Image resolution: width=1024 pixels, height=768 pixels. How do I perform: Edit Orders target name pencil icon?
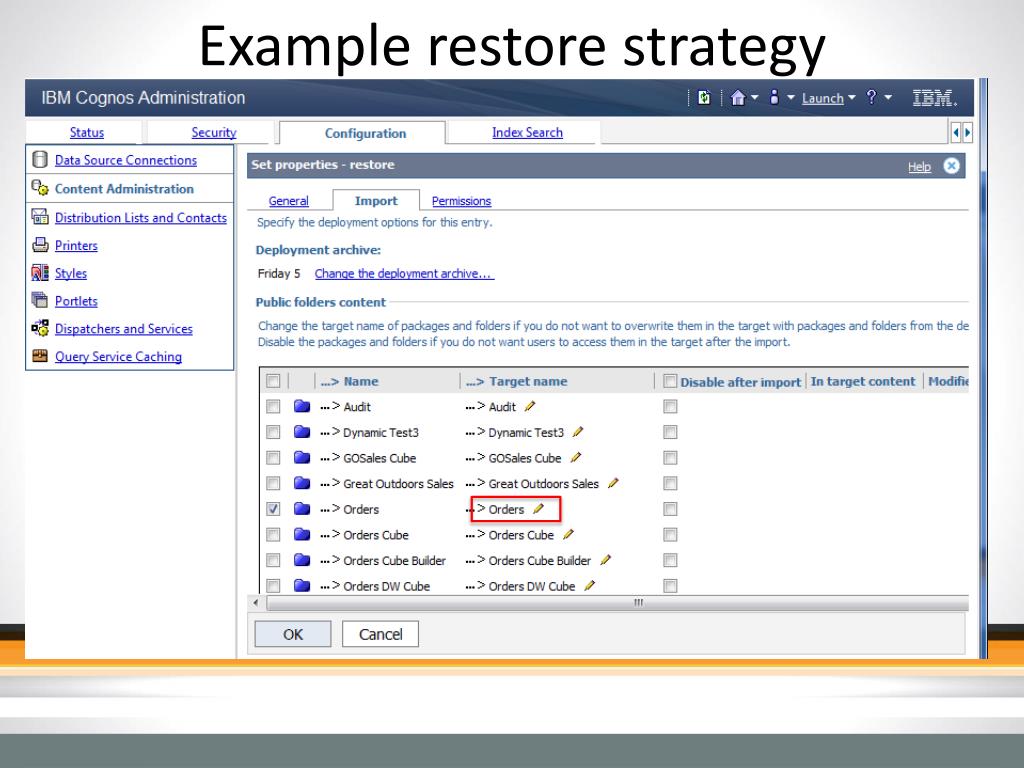(x=538, y=509)
